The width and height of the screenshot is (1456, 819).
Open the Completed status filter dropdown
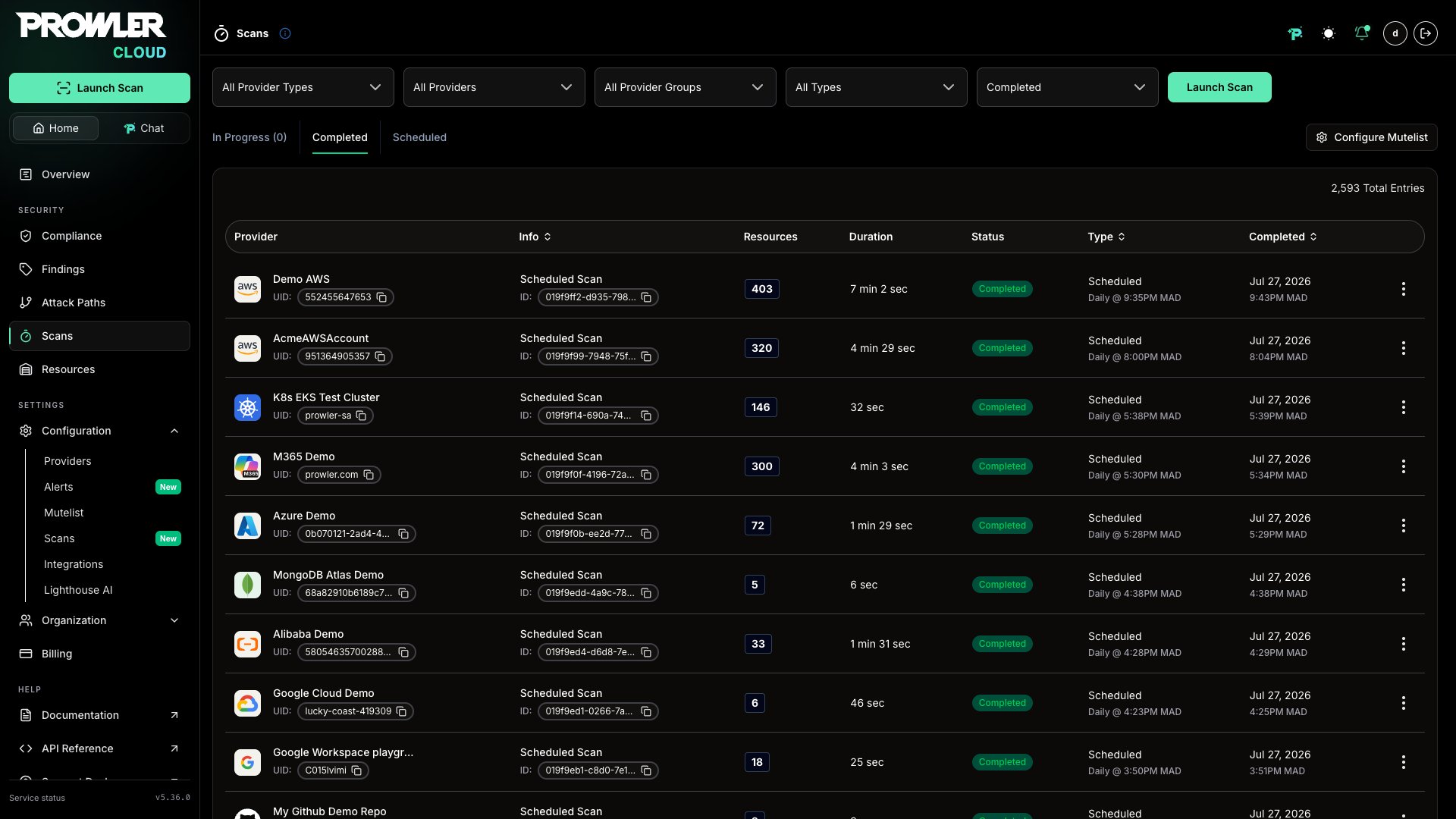1068,87
